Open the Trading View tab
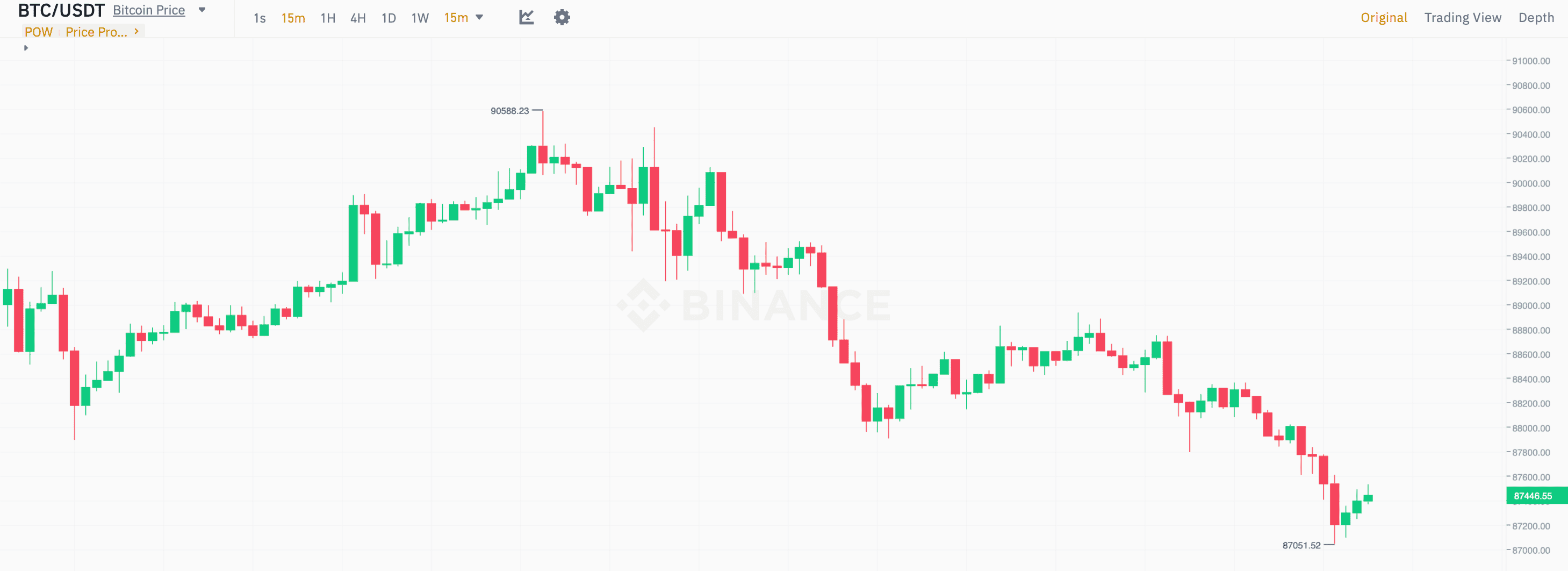Screen dimensions: 1568x571 click(1462, 18)
